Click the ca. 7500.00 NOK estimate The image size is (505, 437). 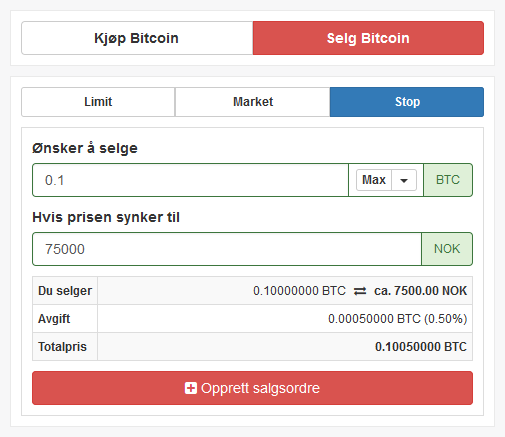pyautogui.click(x=421, y=291)
